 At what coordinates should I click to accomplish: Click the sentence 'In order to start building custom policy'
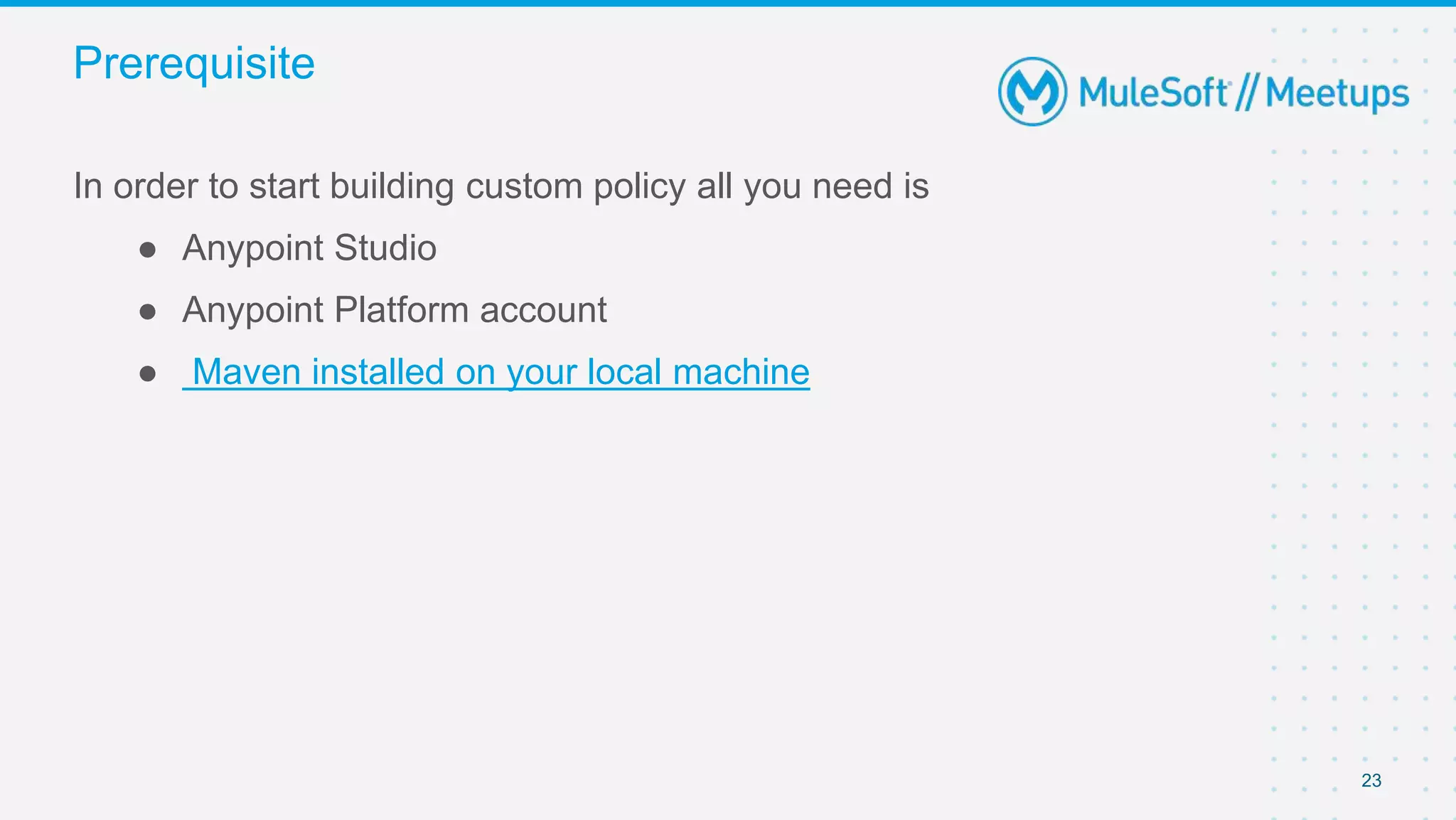click(380, 186)
